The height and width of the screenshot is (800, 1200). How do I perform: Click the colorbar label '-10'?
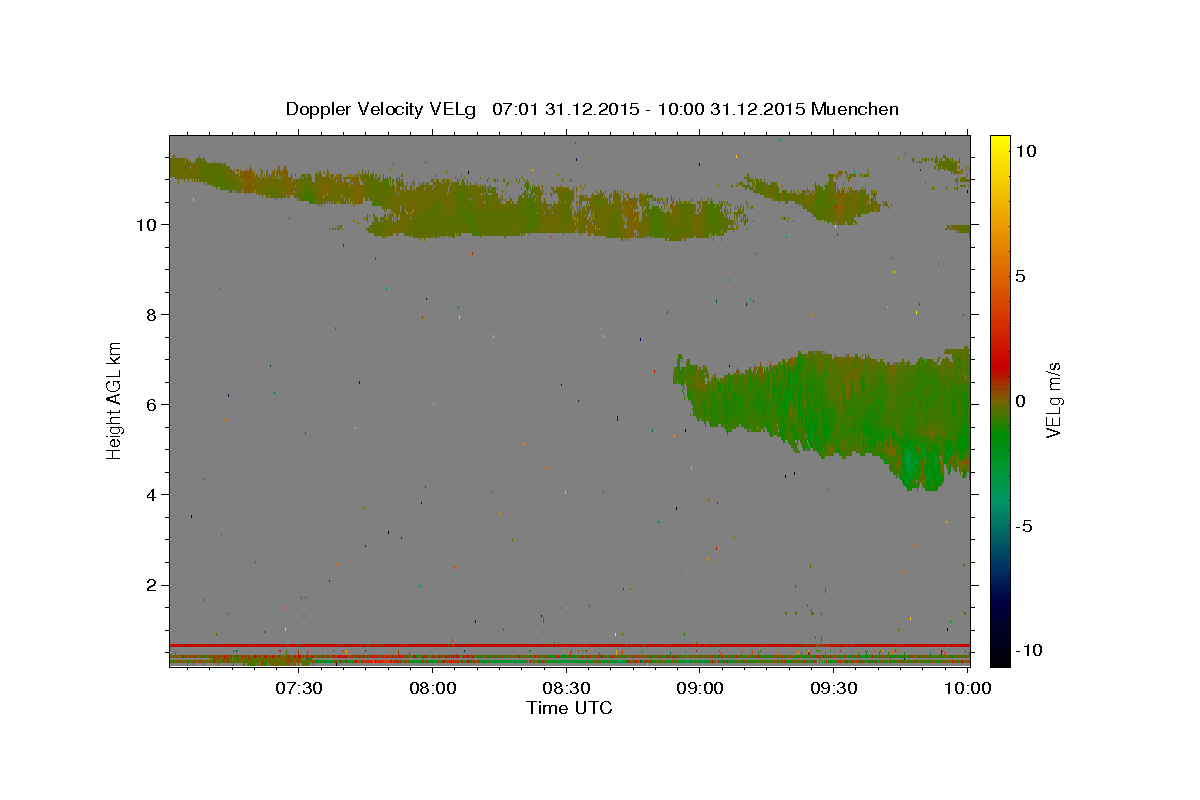pos(1029,650)
